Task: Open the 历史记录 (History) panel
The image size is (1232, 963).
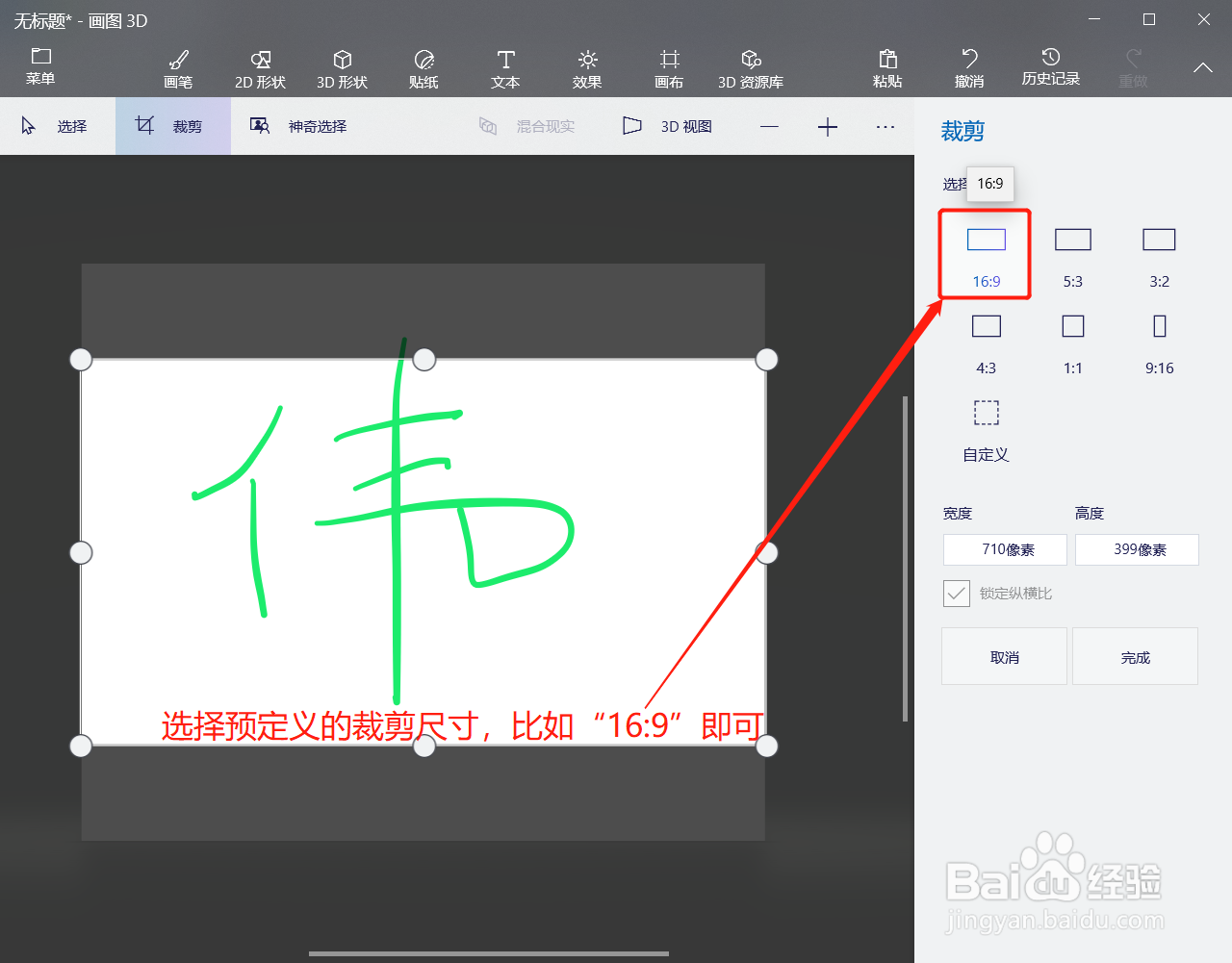Action: coord(1051,67)
